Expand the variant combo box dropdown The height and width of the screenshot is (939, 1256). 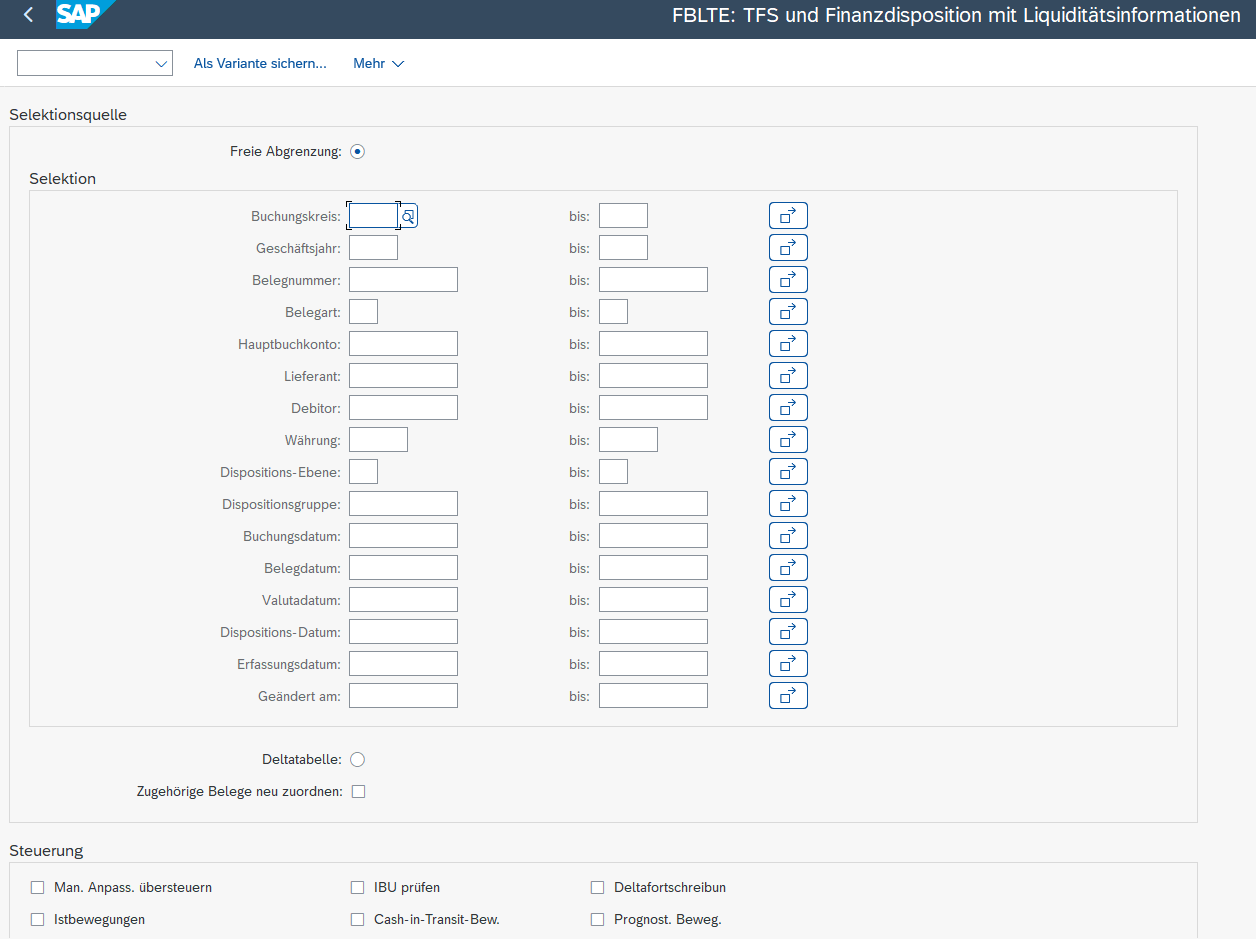[161, 64]
